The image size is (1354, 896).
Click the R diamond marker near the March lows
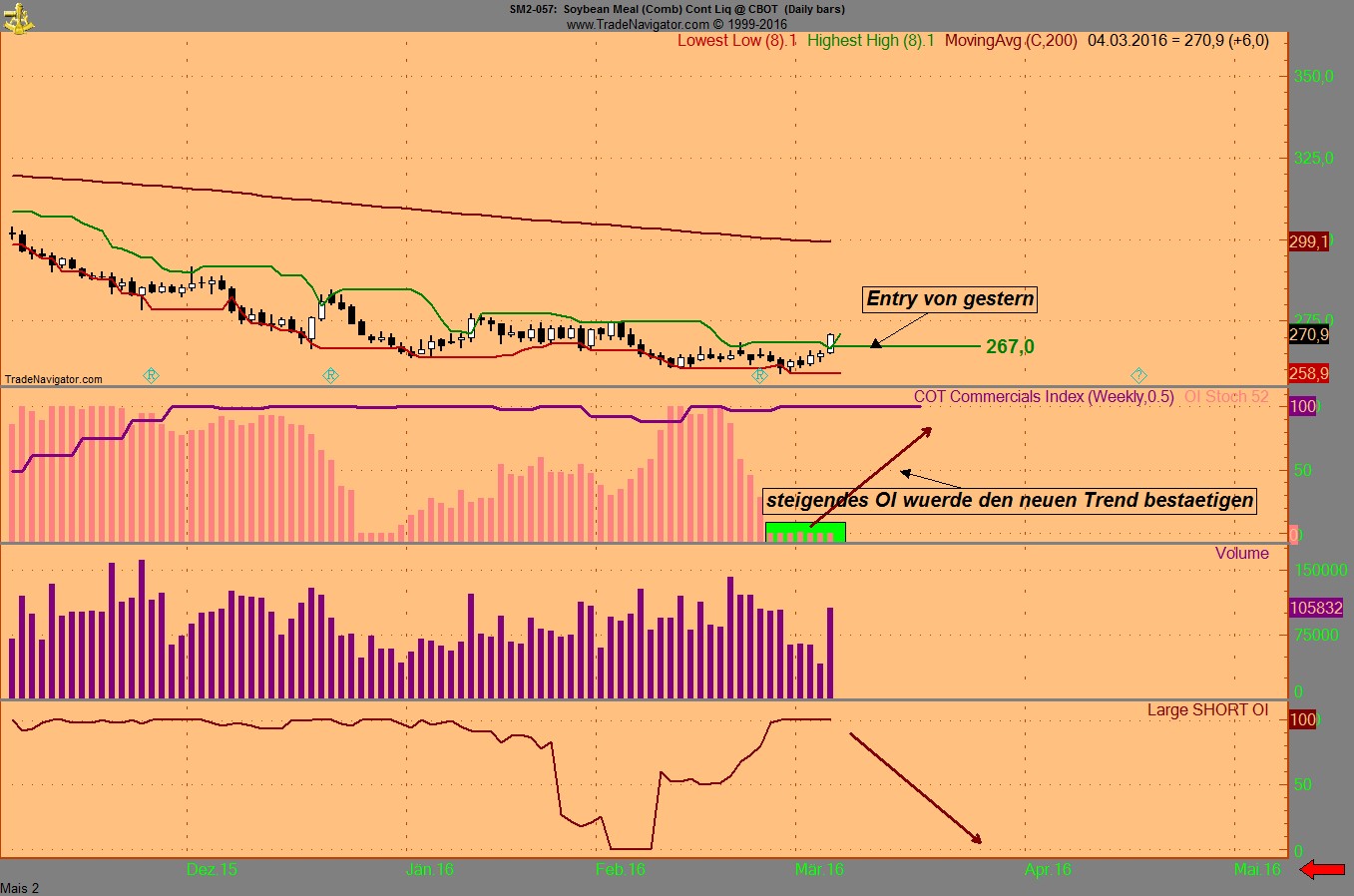pos(759,374)
